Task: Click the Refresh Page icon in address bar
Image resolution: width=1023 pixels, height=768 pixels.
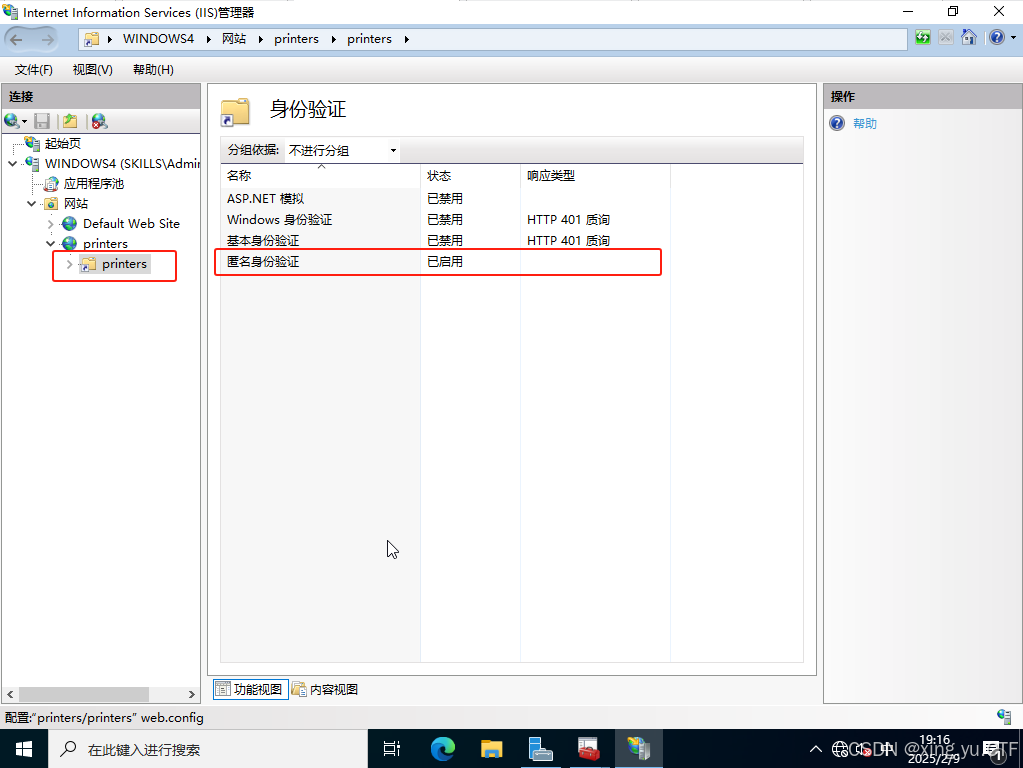Action: click(922, 38)
